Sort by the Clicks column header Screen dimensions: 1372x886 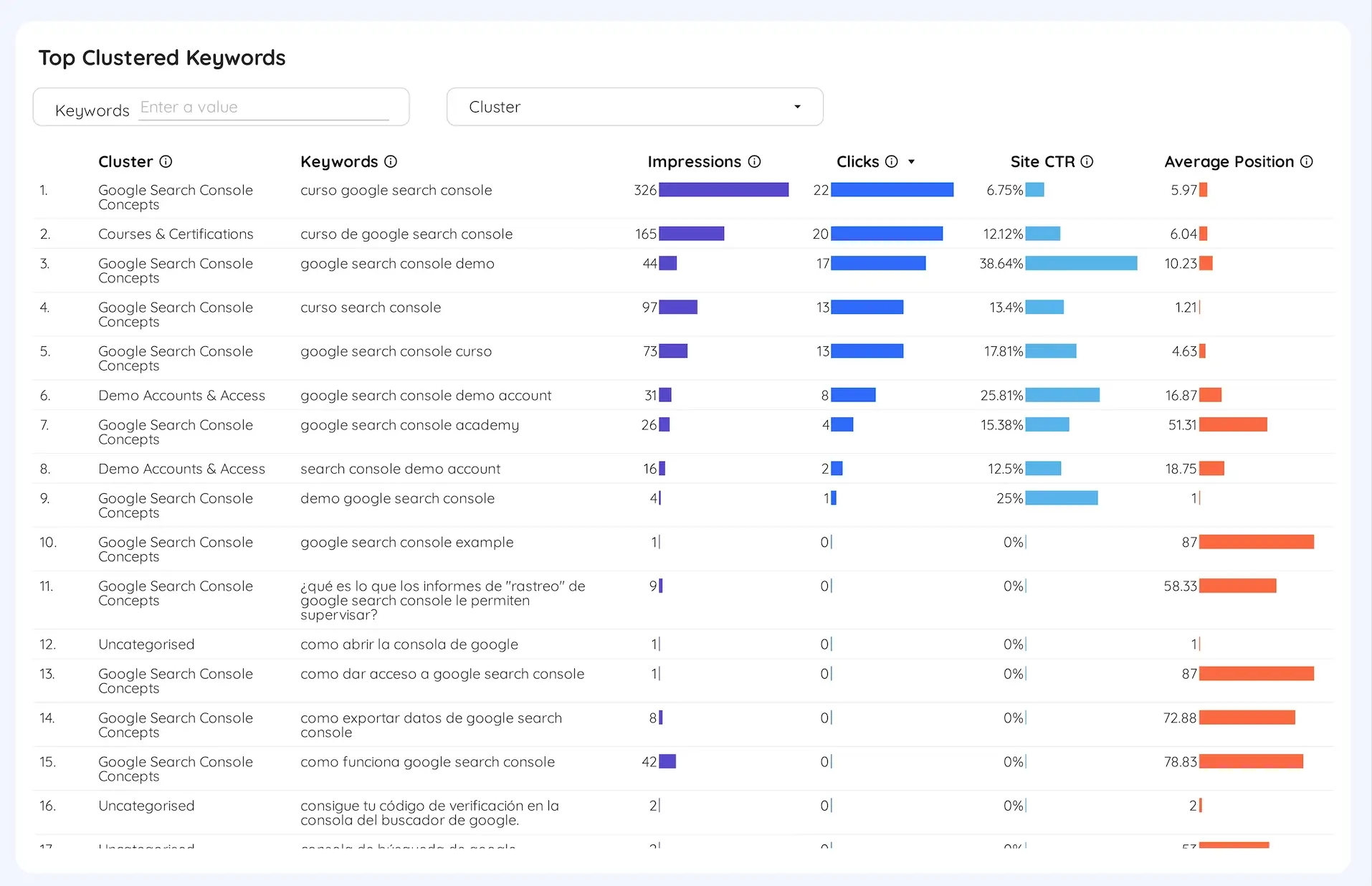tap(857, 162)
